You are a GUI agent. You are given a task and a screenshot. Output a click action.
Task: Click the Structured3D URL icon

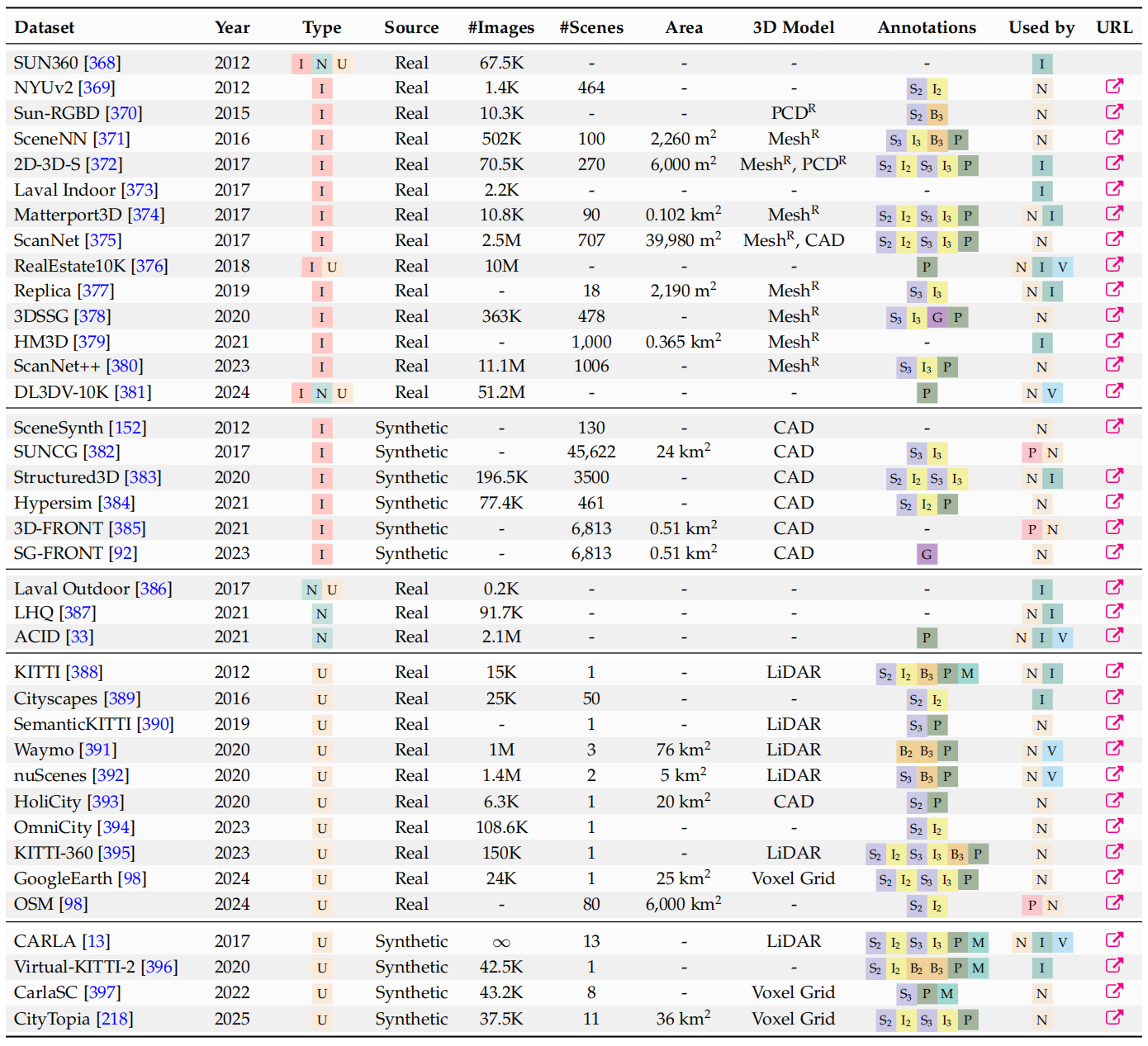1114,476
